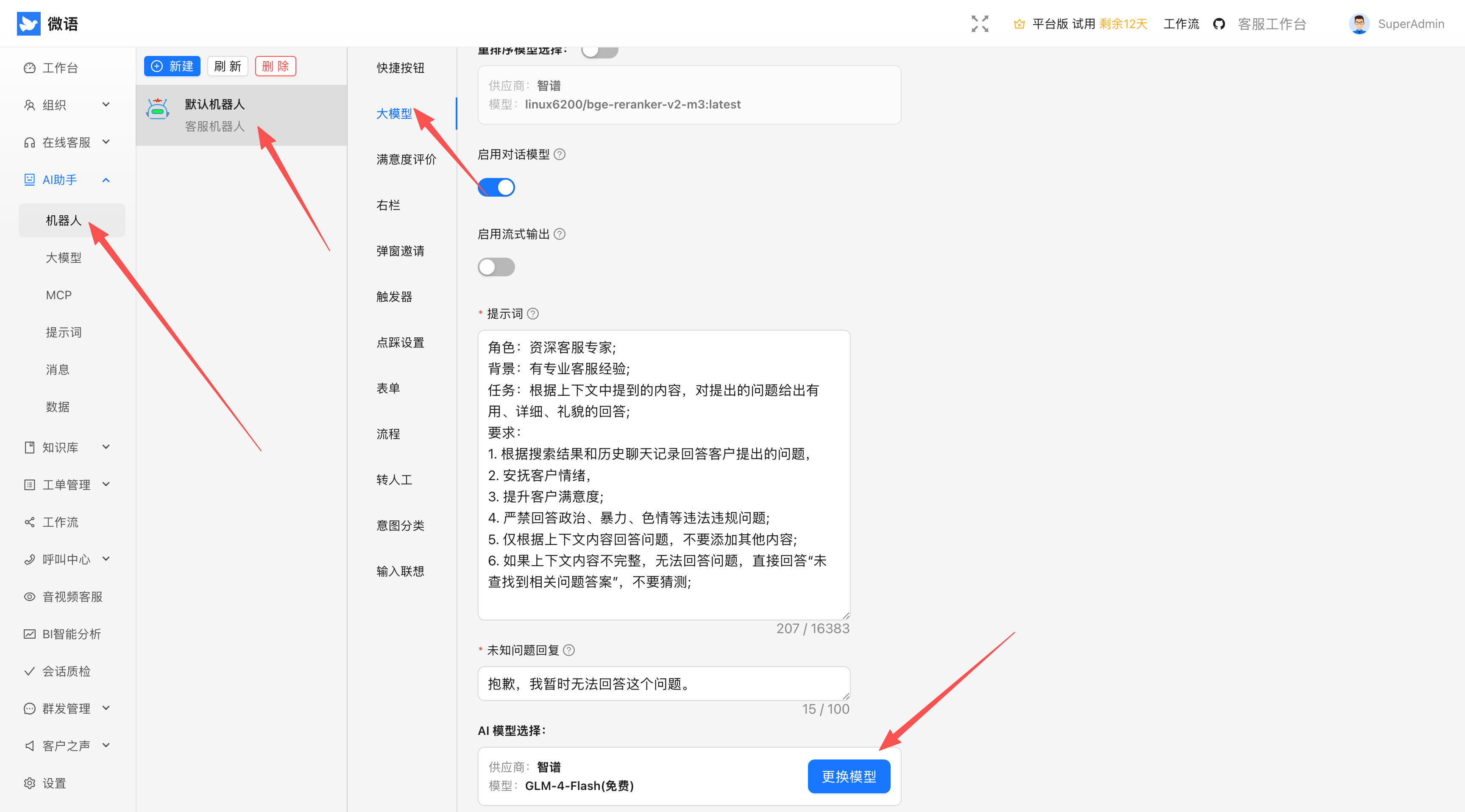Open the 转人工 tab
This screenshot has height=812, width=1465.
(x=394, y=479)
